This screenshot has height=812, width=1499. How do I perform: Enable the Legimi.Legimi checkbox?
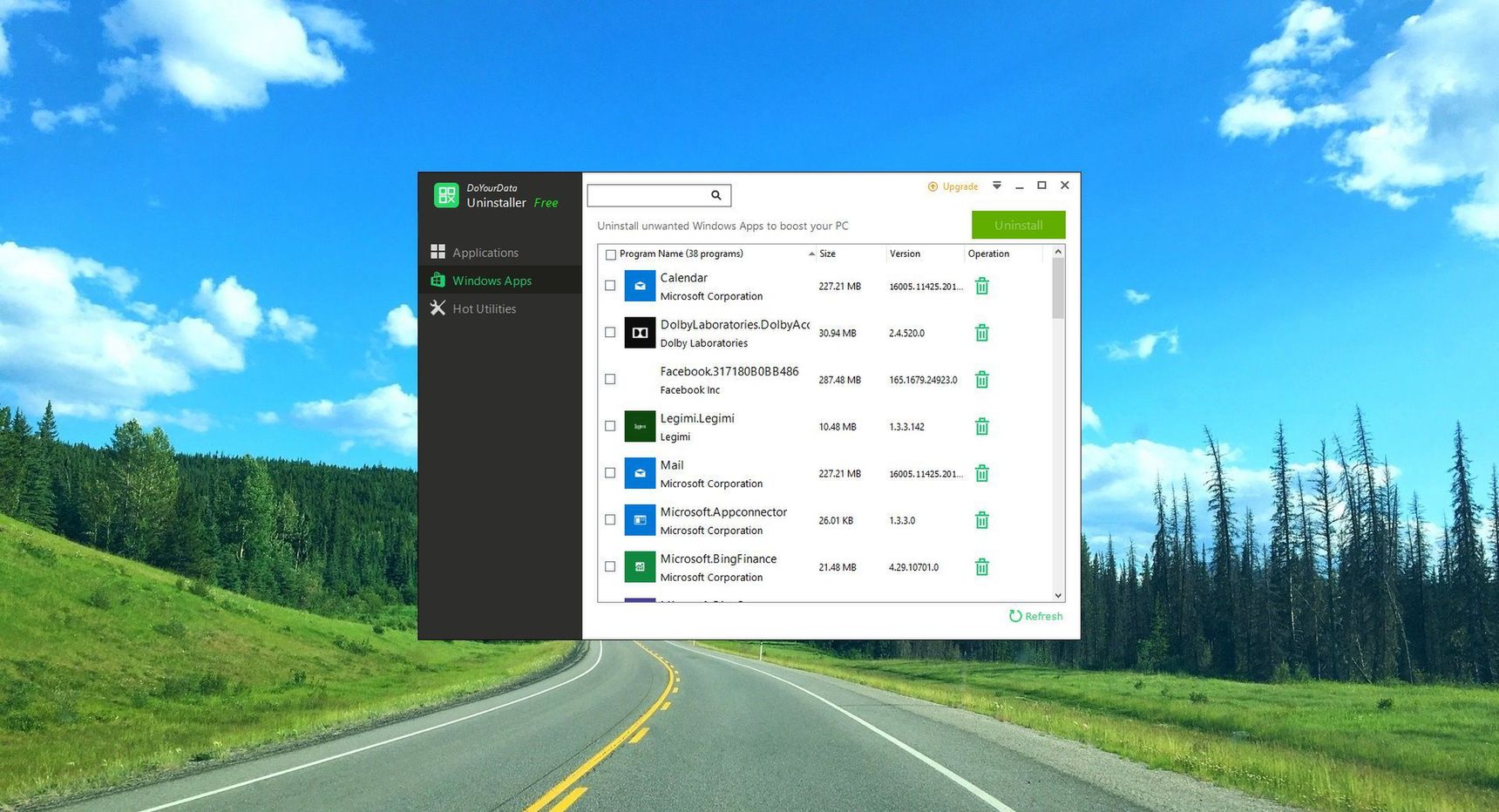pyautogui.click(x=610, y=427)
